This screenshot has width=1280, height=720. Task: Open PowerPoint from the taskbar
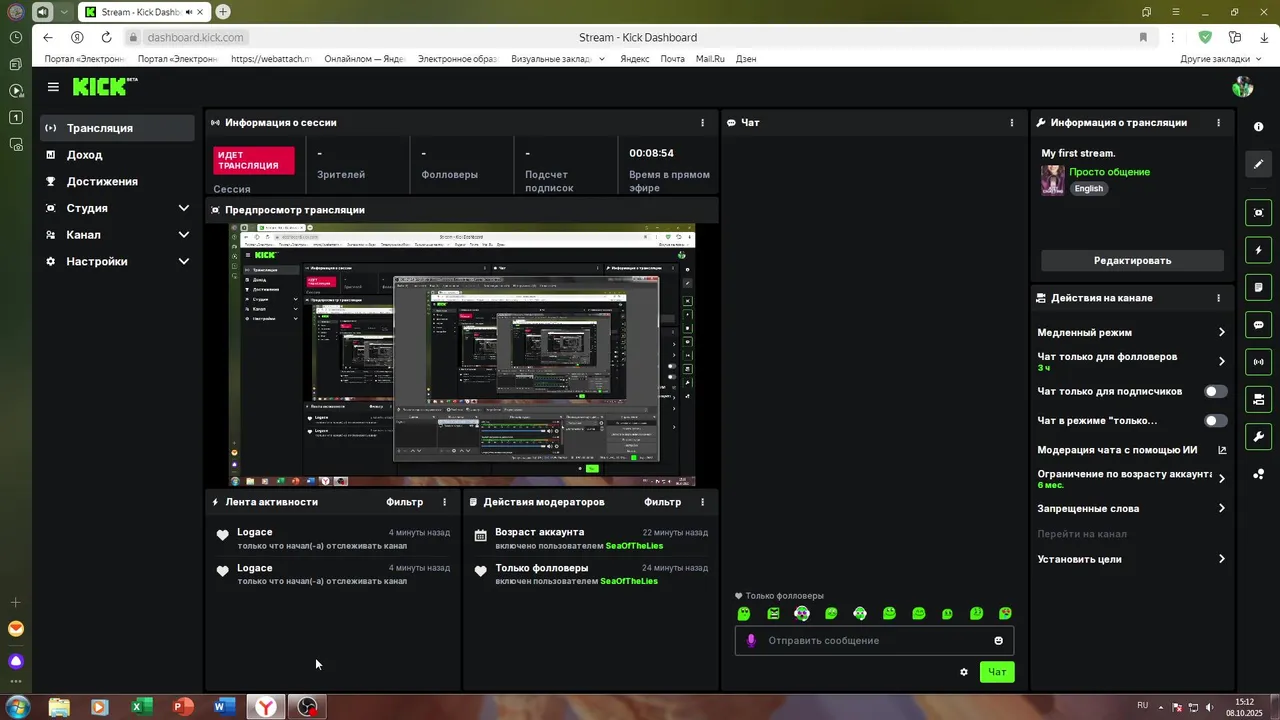point(182,707)
